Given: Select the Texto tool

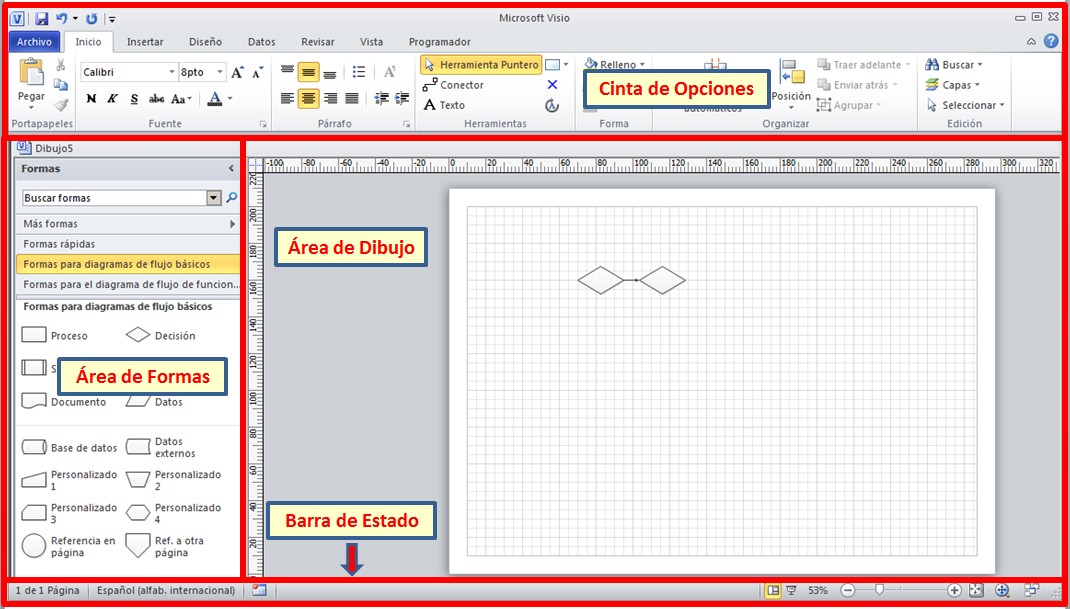Looking at the screenshot, I should pyautogui.click(x=444, y=105).
